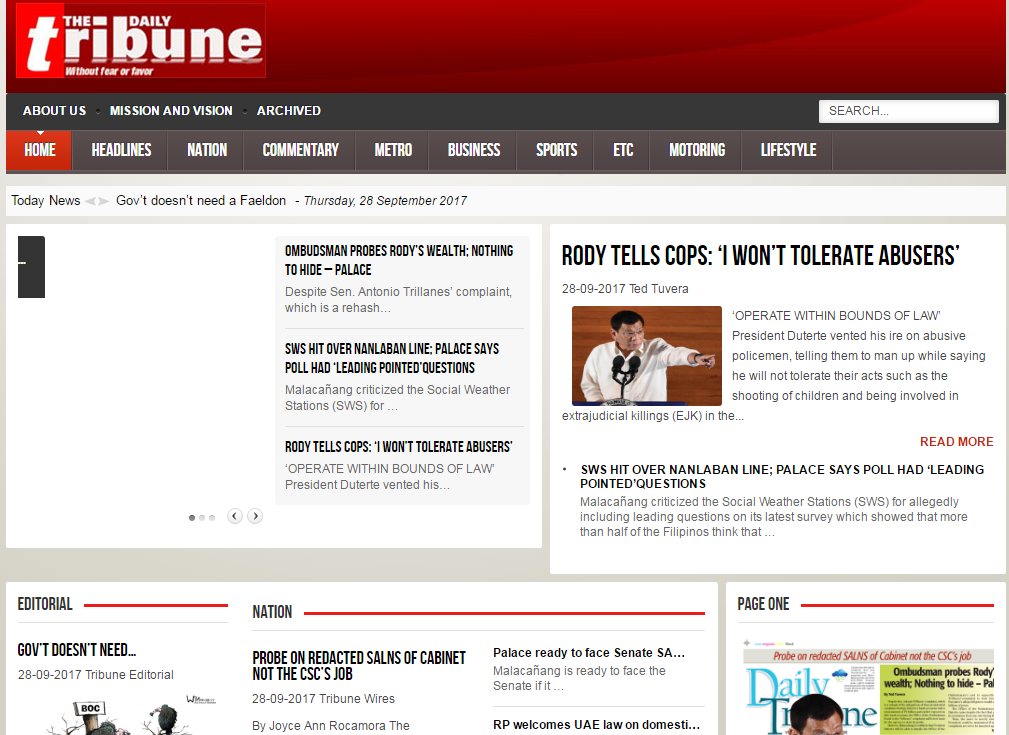Click the 'Today News' label

point(46,201)
